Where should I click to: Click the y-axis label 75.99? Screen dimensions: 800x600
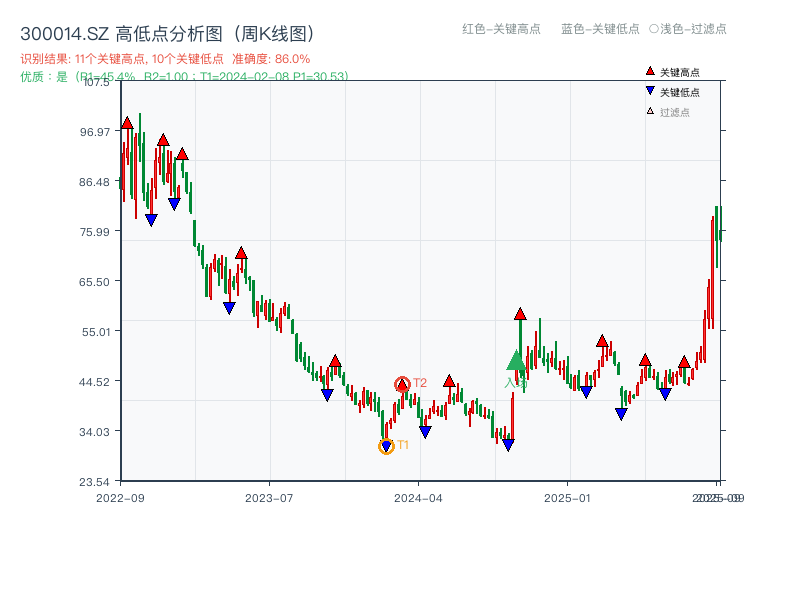click(x=94, y=232)
